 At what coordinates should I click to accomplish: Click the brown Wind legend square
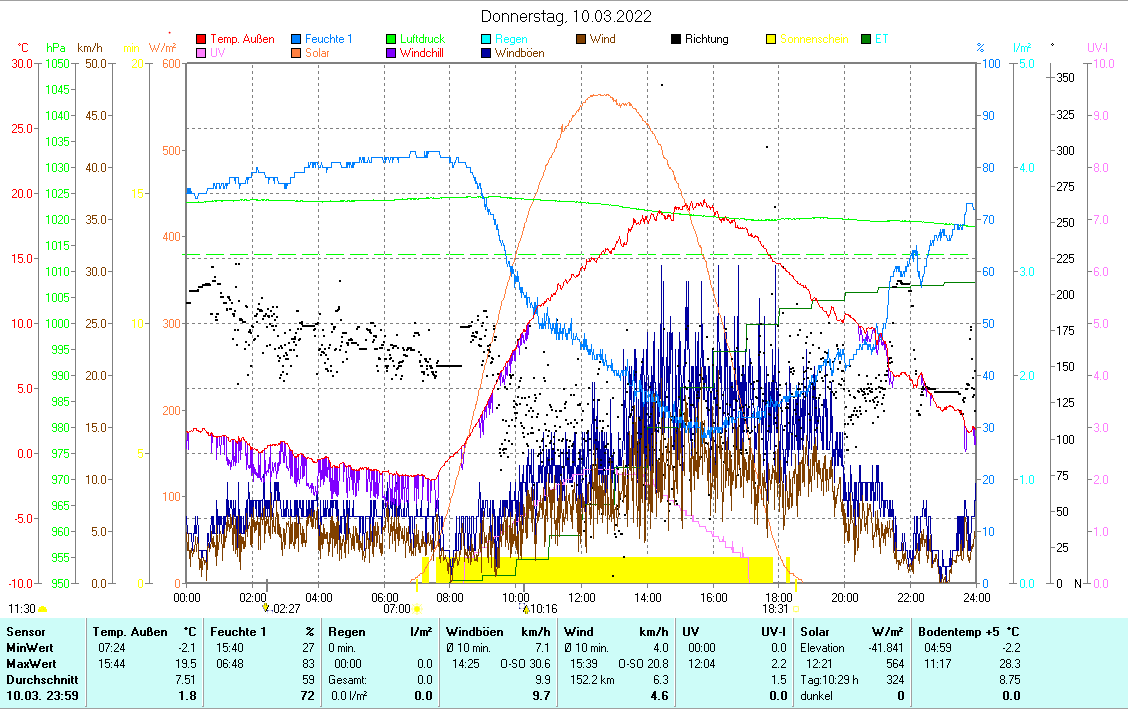tap(582, 39)
